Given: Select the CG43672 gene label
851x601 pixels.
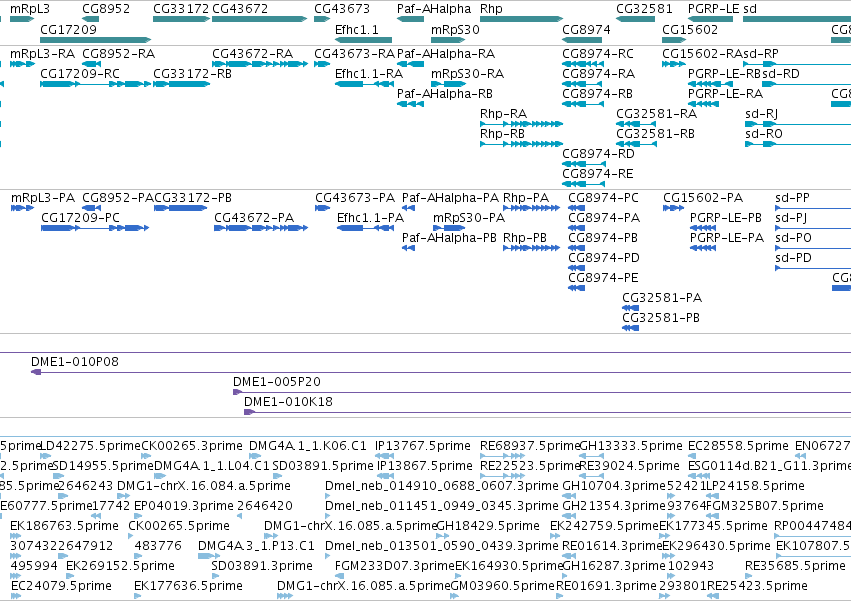Looking at the screenshot, I should point(240,9).
